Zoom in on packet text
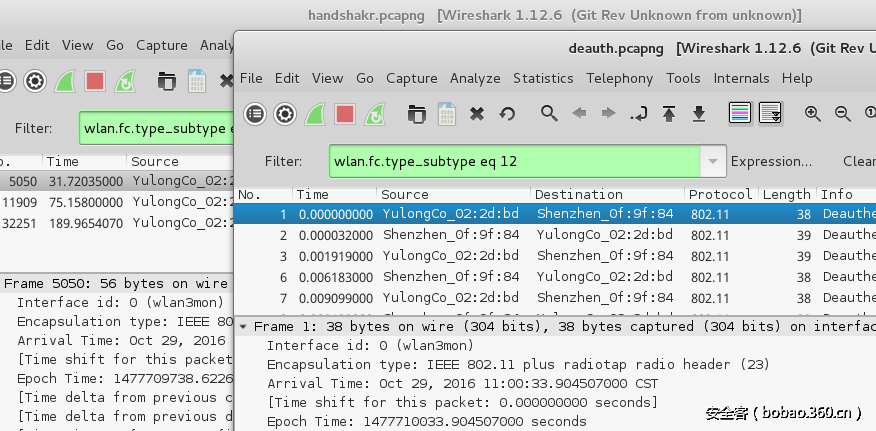 812,114
